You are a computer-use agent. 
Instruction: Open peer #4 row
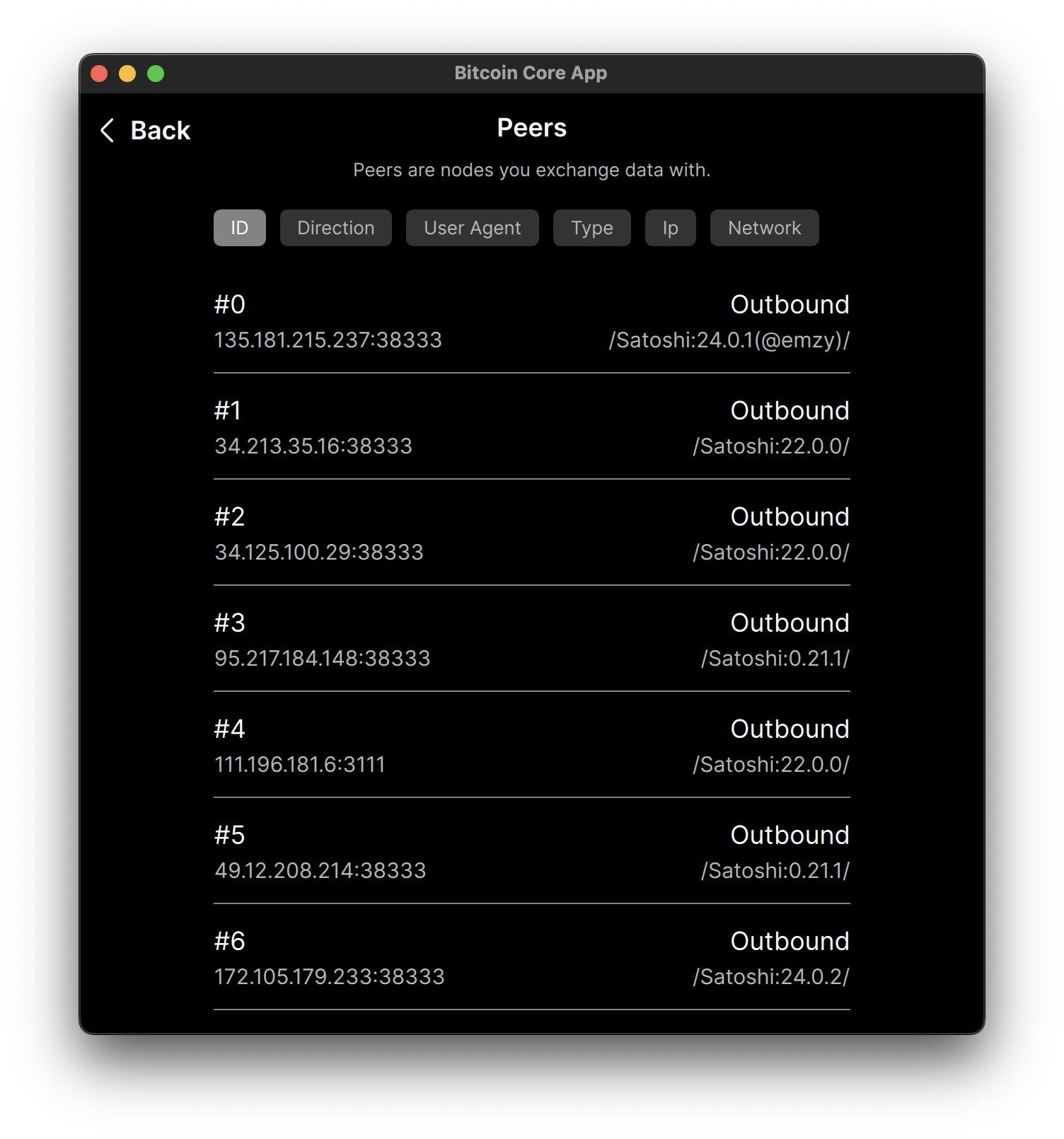[x=532, y=746]
